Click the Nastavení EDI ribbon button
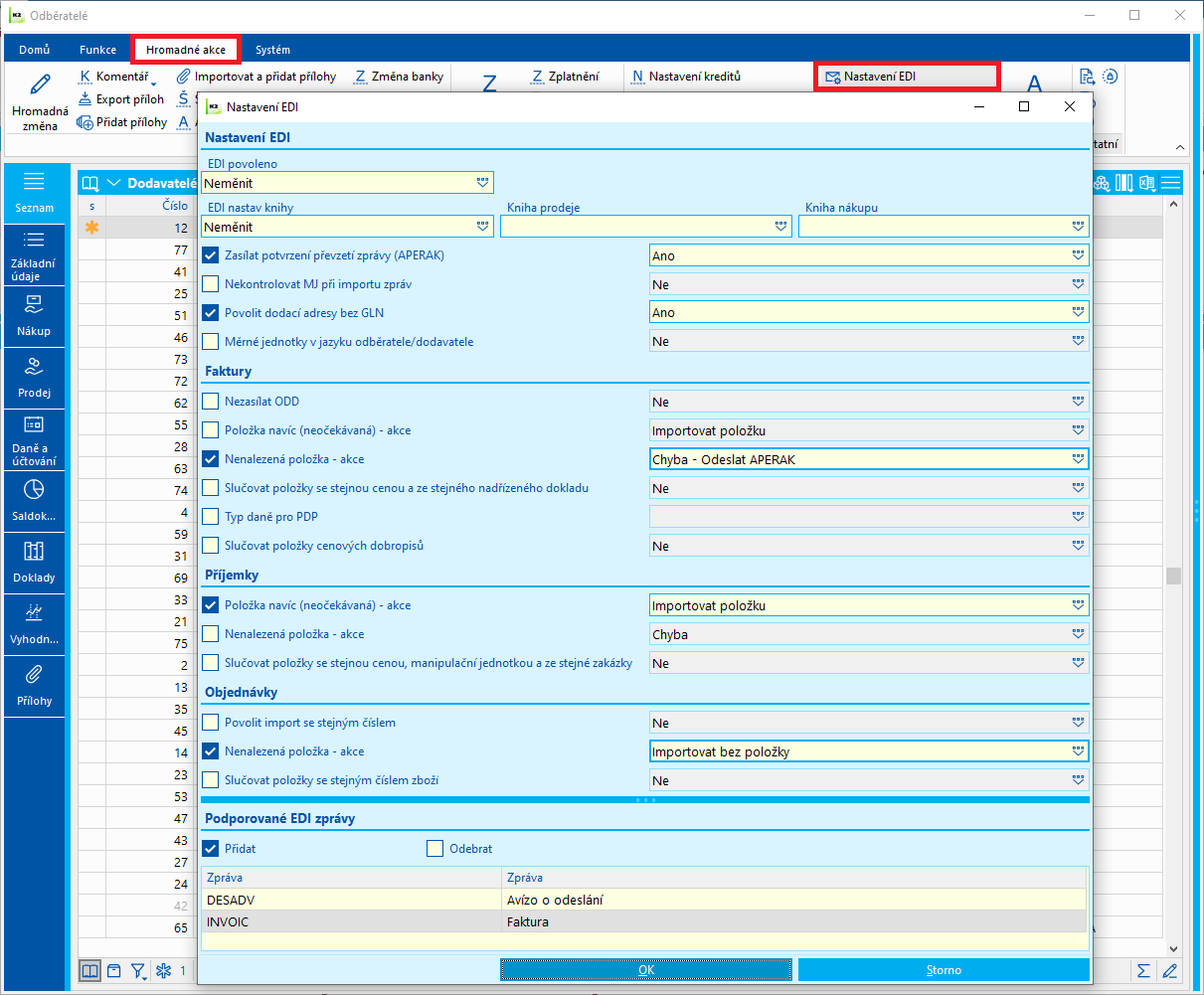 pos(907,77)
